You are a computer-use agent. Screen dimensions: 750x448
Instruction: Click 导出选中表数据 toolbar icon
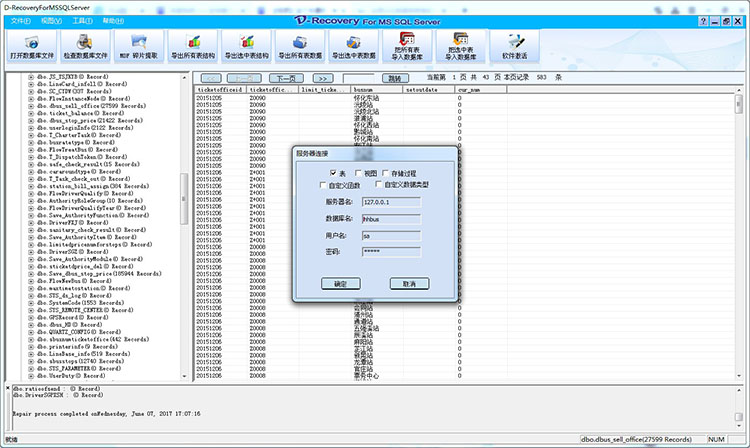click(x=354, y=47)
